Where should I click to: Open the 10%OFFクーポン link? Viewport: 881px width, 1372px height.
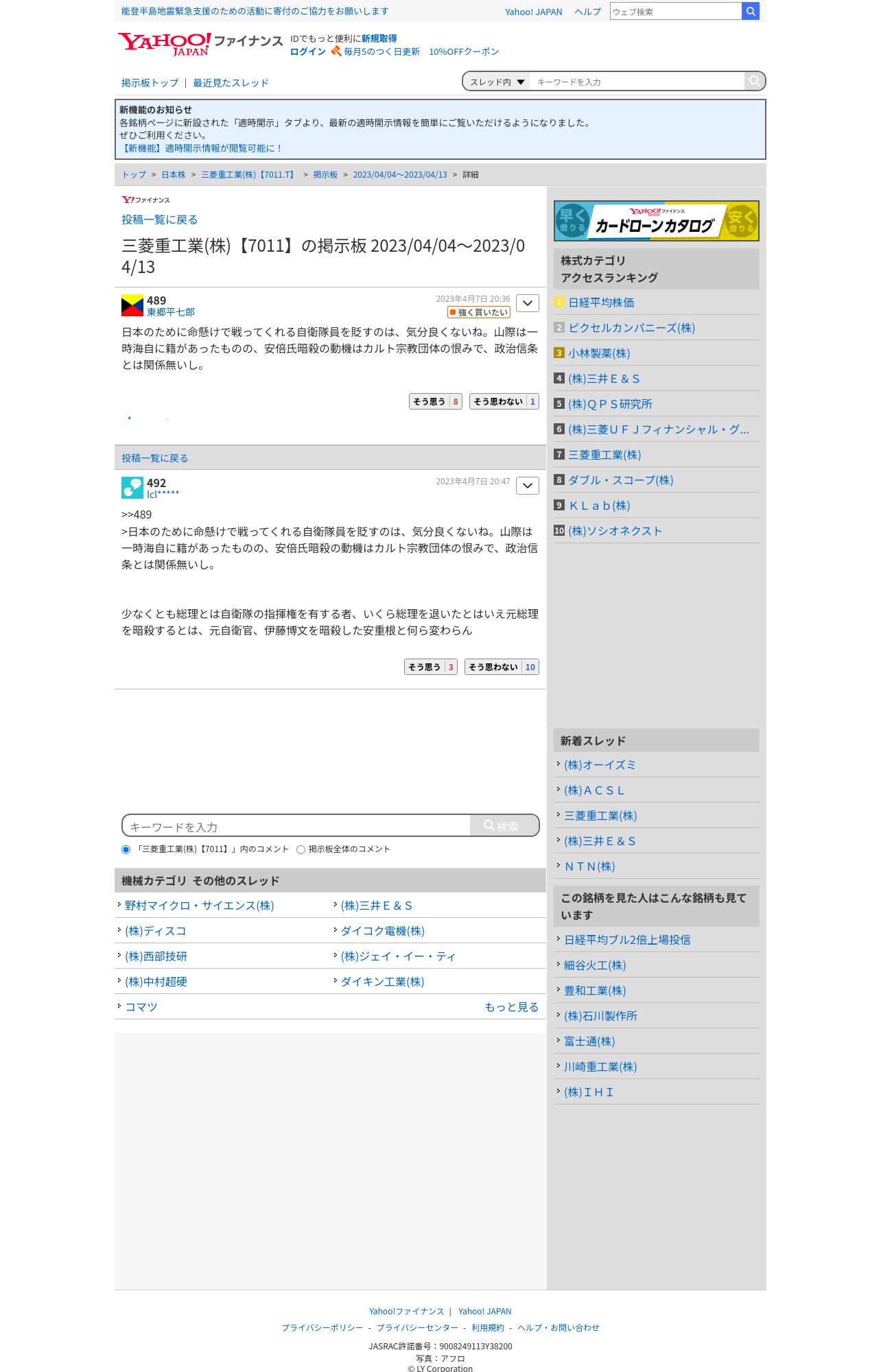[464, 51]
